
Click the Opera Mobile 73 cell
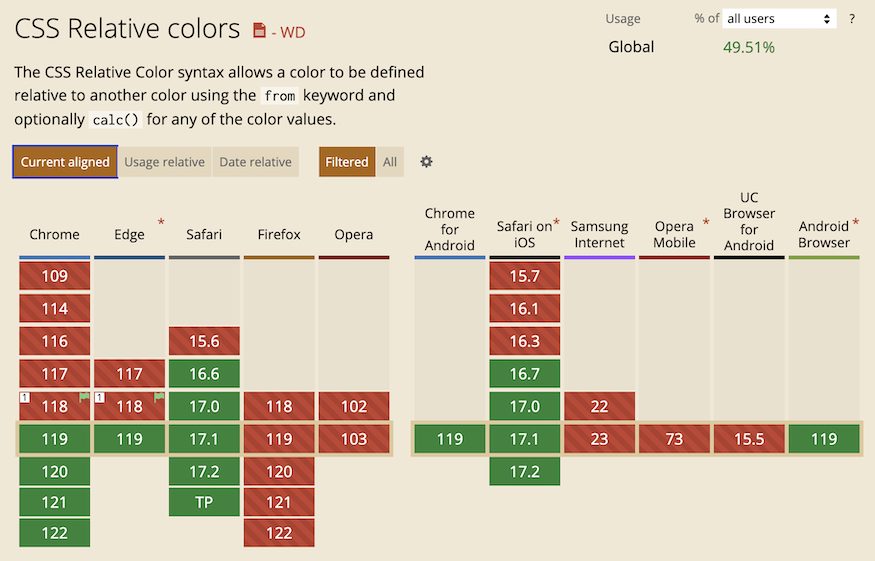tap(674, 439)
